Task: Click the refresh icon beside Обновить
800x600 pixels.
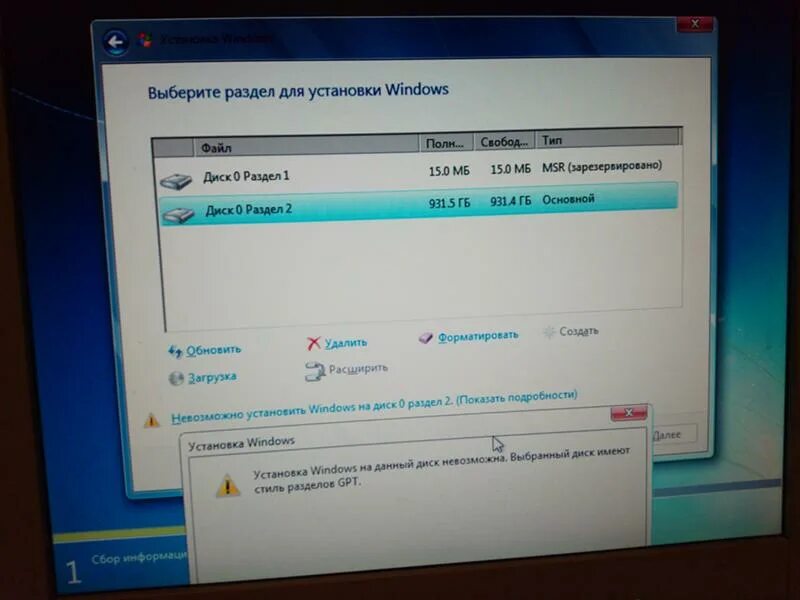Action: click(175, 351)
